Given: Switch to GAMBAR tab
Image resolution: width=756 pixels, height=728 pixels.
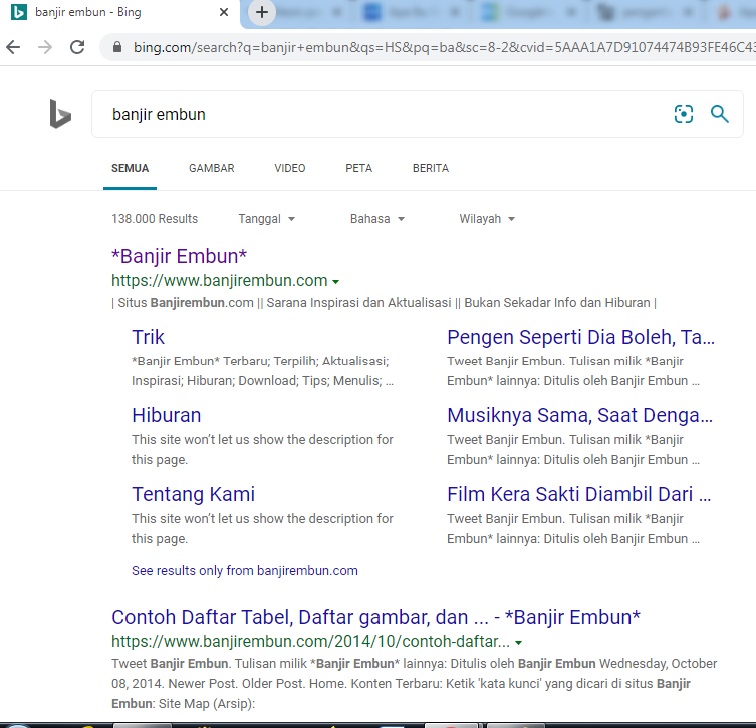Looking at the screenshot, I should coord(212,168).
